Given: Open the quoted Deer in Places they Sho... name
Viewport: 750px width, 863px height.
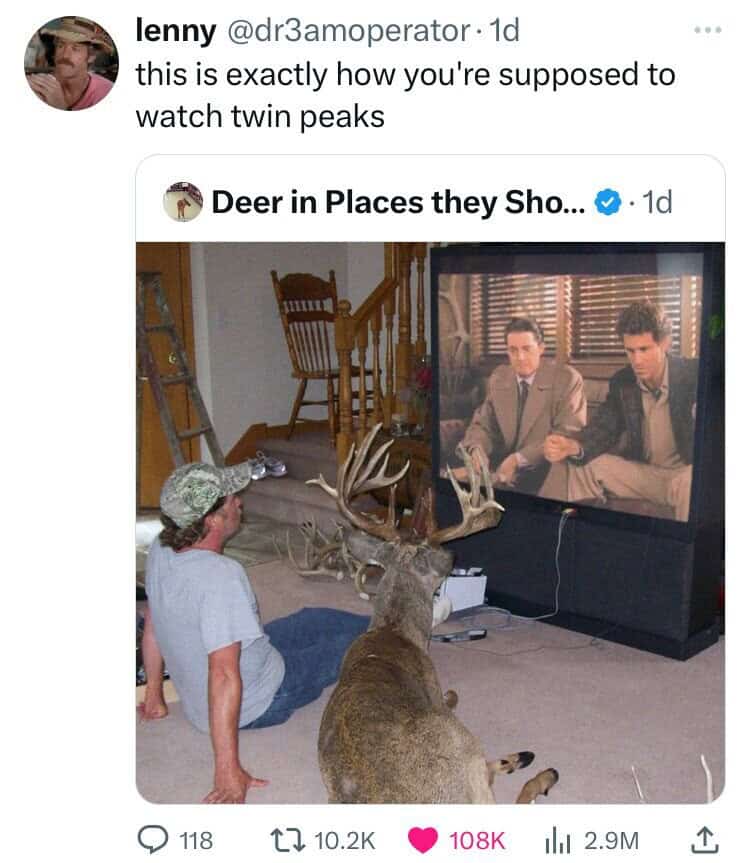Looking at the screenshot, I should [x=398, y=202].
